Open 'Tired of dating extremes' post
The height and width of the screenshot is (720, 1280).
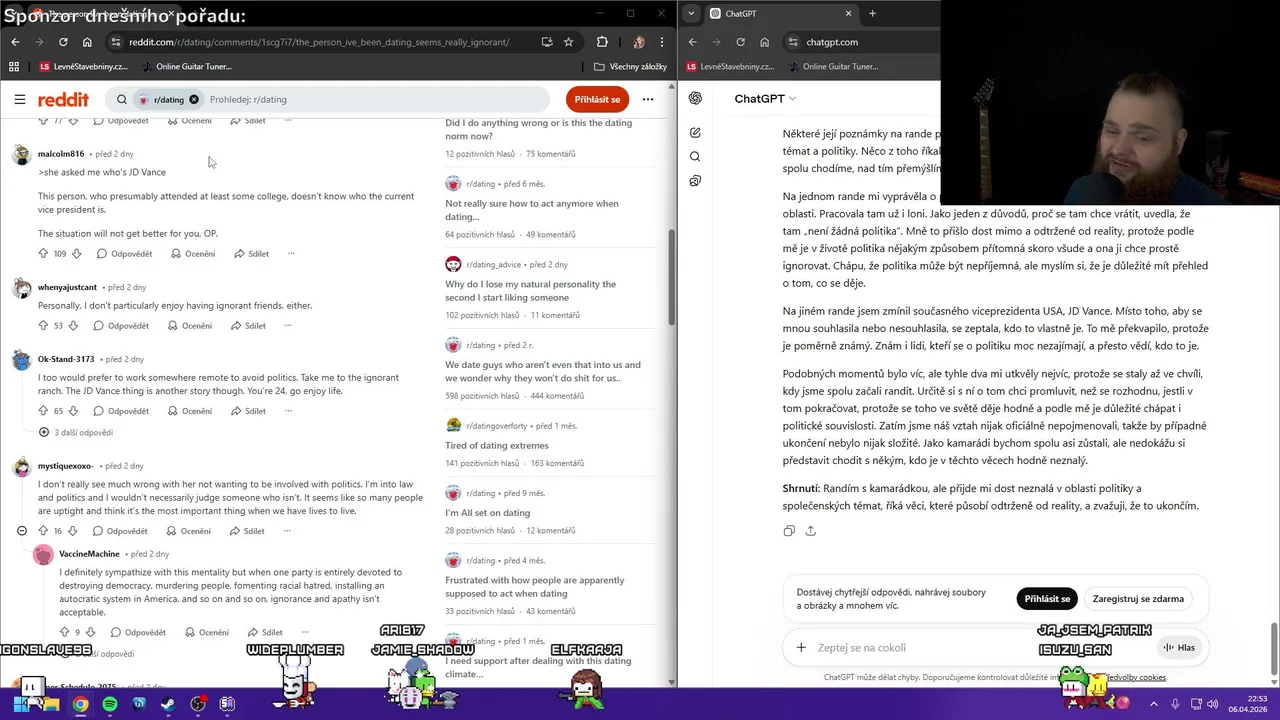pos(497,445)
